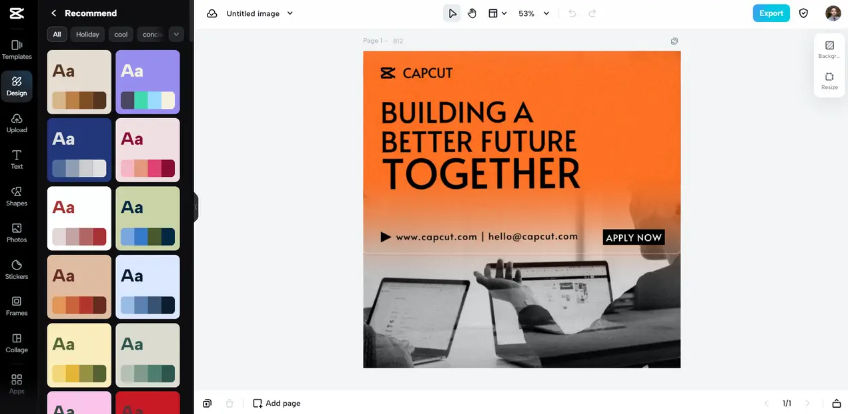Apply the sage green theme swatch
The image size is (848, 414).
coord(148,218)
